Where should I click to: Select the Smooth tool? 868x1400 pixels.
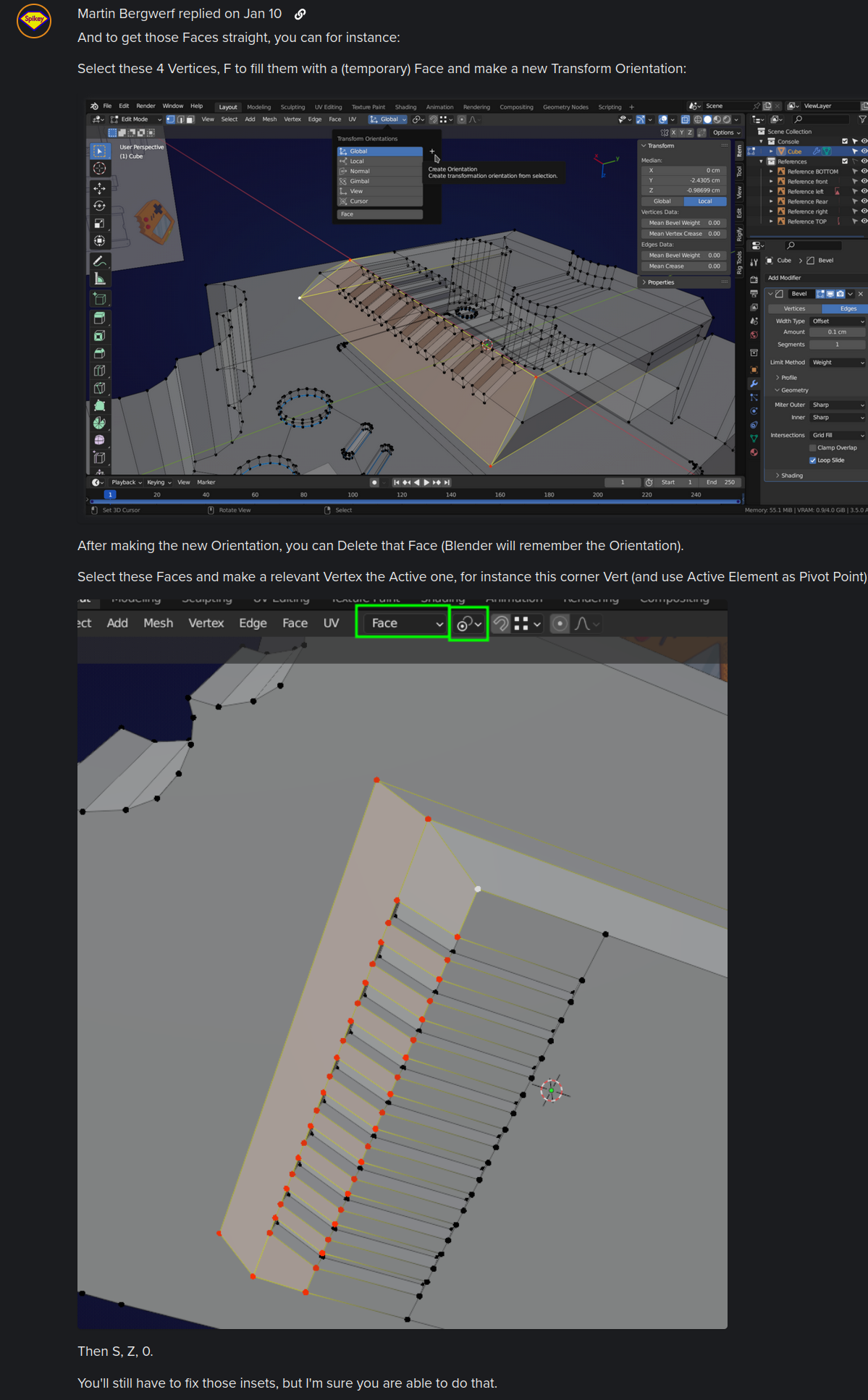click(100, 440)
